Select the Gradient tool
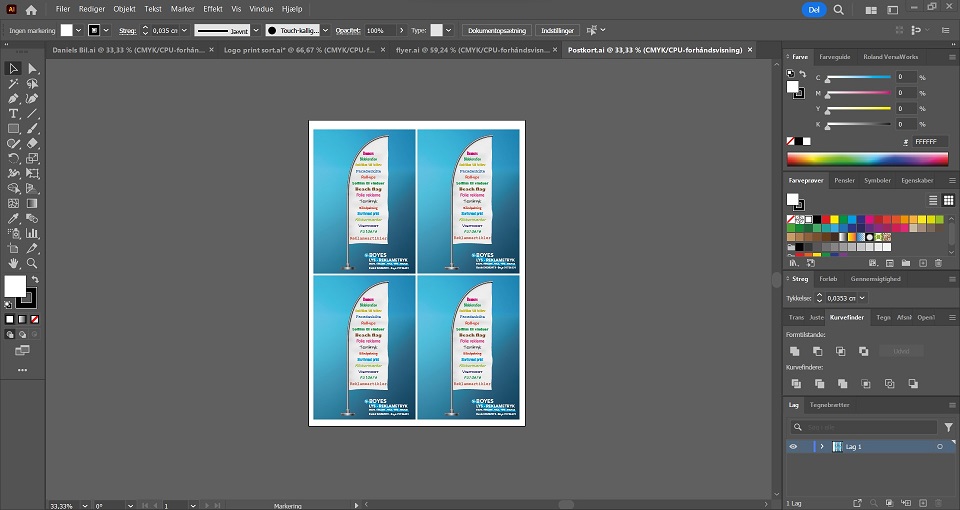The image size is (960, 510). [32, 203]
